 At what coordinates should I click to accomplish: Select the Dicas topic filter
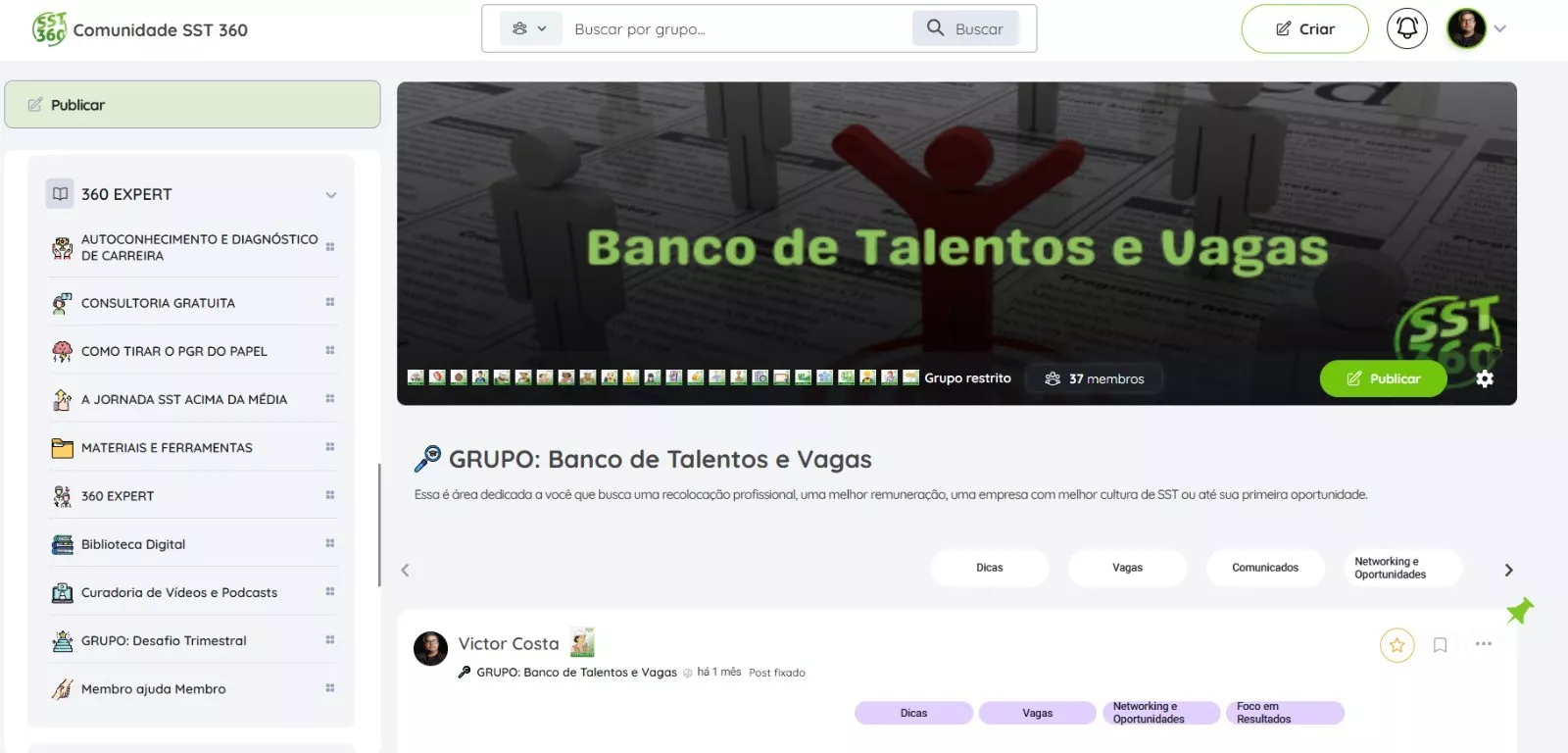tap(990, 568)
